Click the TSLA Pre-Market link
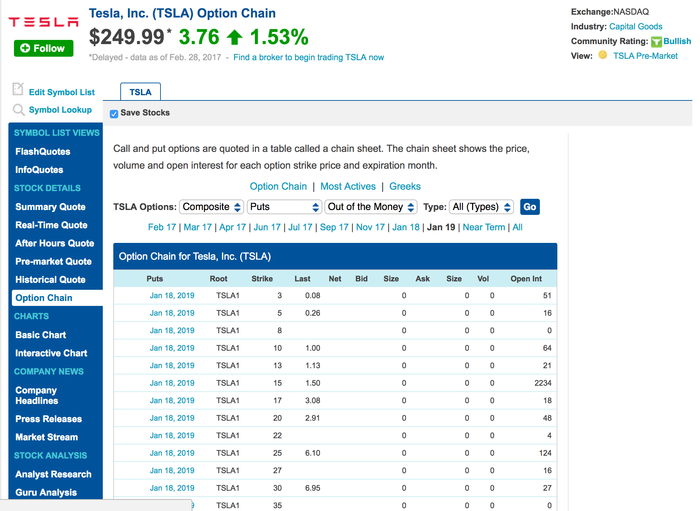700x511 pixels. pos(645,56)
